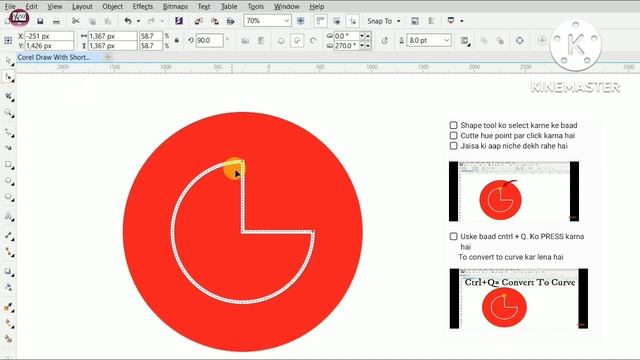Click the Options icon after Snap To

[x=415, y=21]
